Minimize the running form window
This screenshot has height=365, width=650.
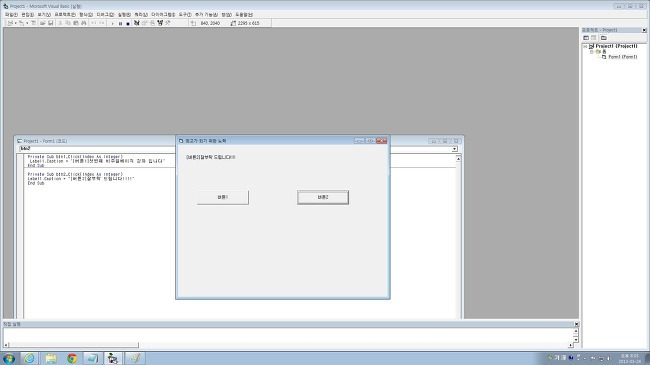pyautogui.click(x=359, y=141)
